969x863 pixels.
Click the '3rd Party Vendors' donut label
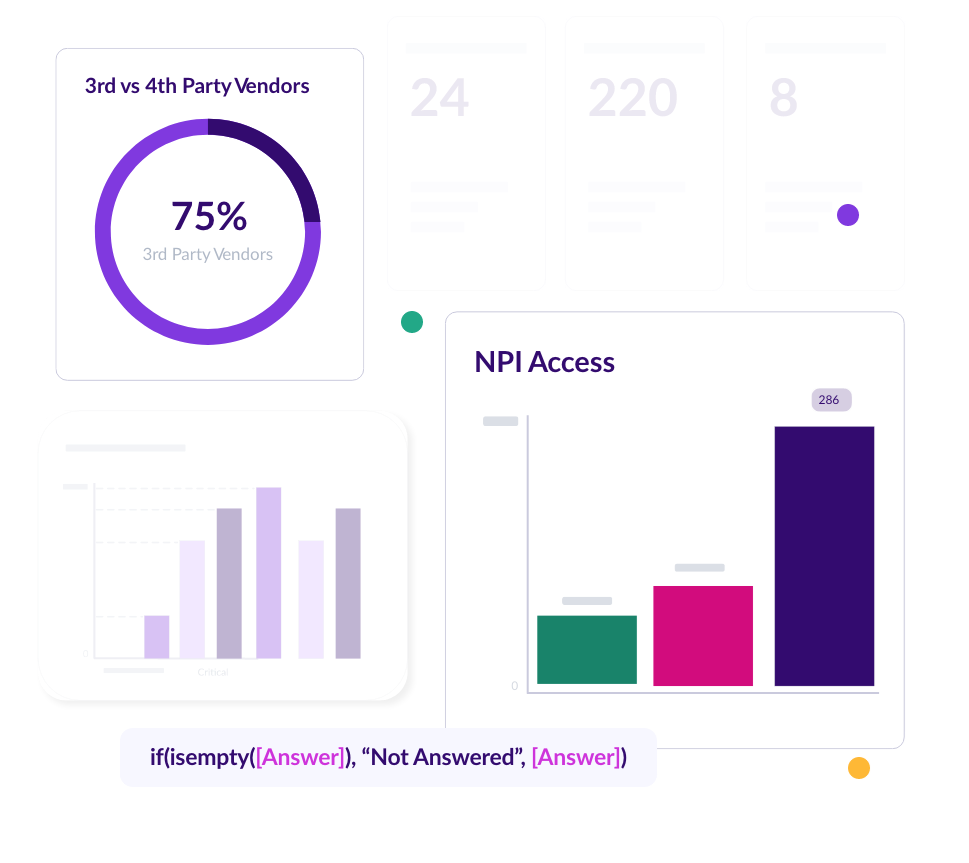208,254
